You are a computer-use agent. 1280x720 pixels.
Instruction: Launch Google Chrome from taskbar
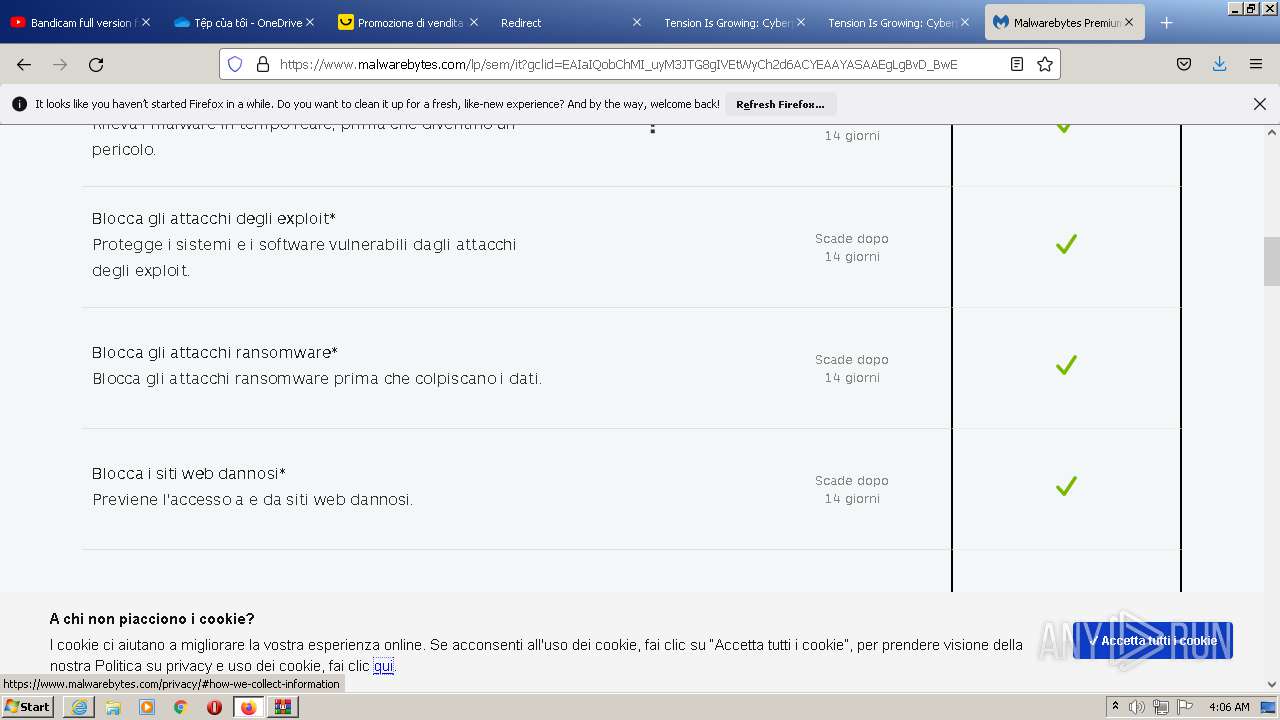[x=181, y=707]
